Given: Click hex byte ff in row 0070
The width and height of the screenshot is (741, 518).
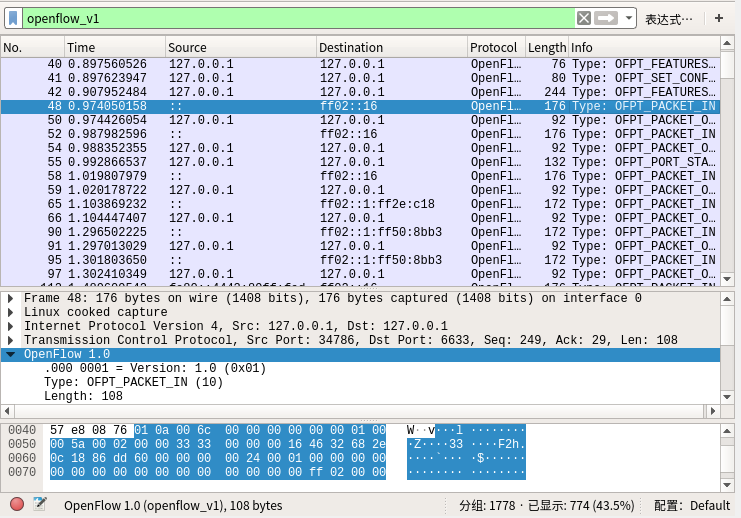Looking at the screenshot, I should (316, 472).
